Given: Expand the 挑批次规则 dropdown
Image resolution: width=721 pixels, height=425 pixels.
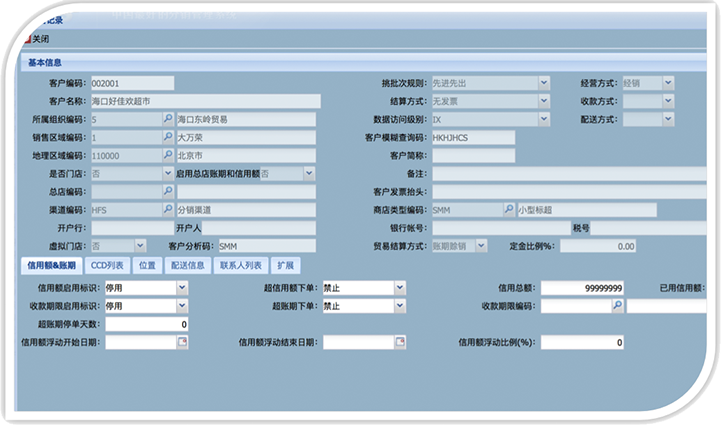Looking at the screenshot, I should click(x=544, y=83).
